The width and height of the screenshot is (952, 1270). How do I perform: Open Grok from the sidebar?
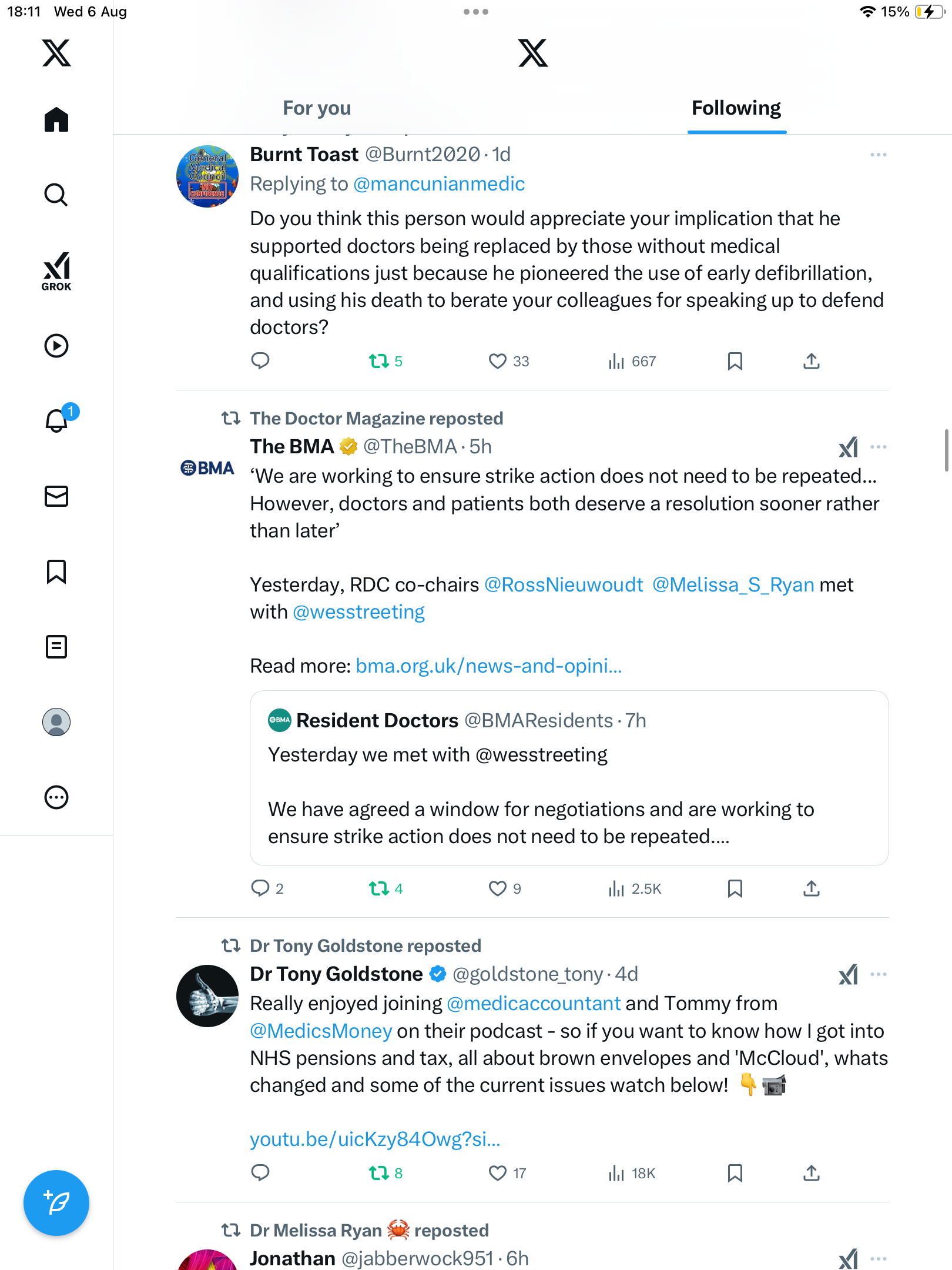coord(56,271)
